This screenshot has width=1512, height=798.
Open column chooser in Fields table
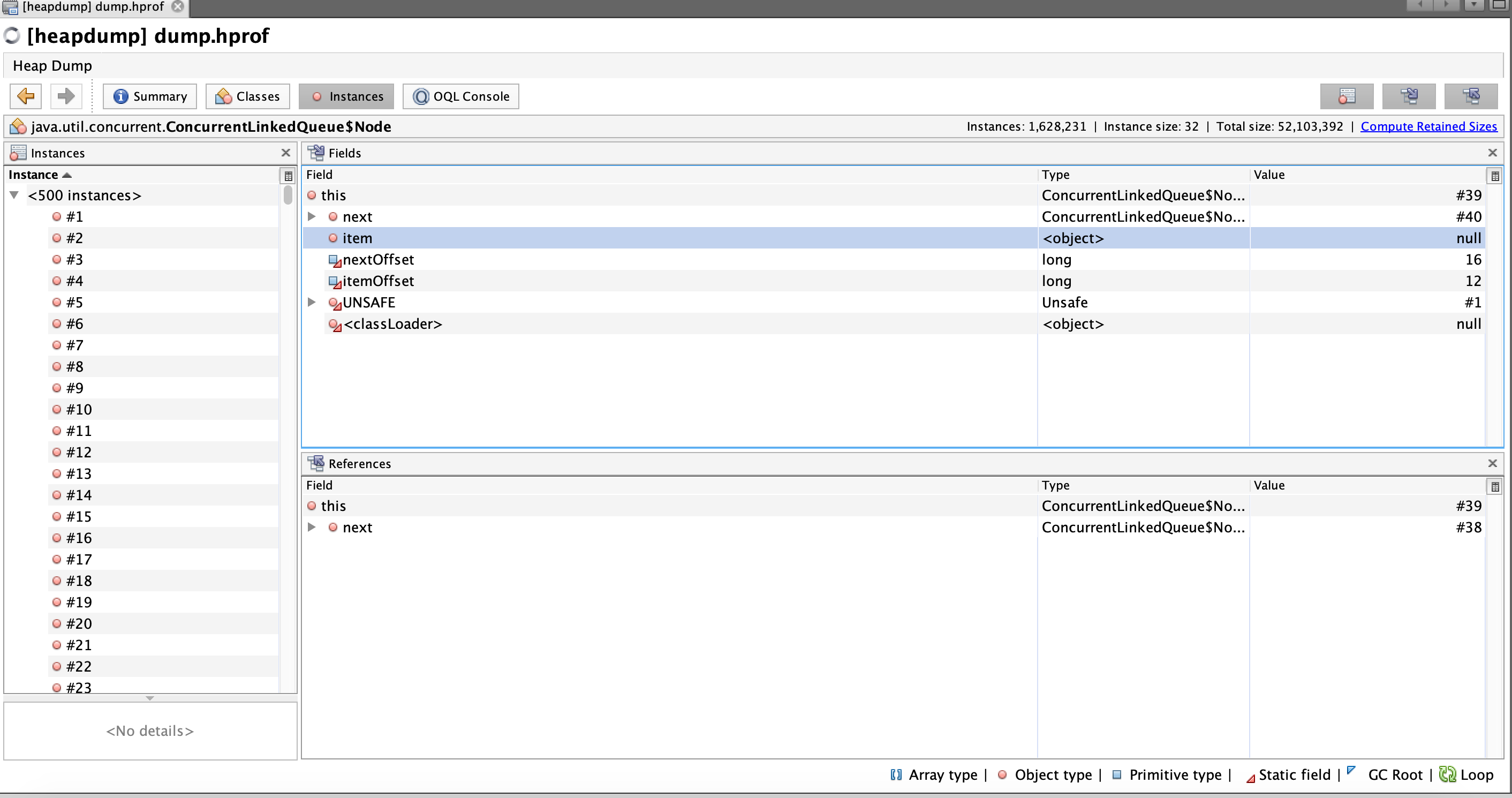pyautogui.click(x=1495, y=176)
